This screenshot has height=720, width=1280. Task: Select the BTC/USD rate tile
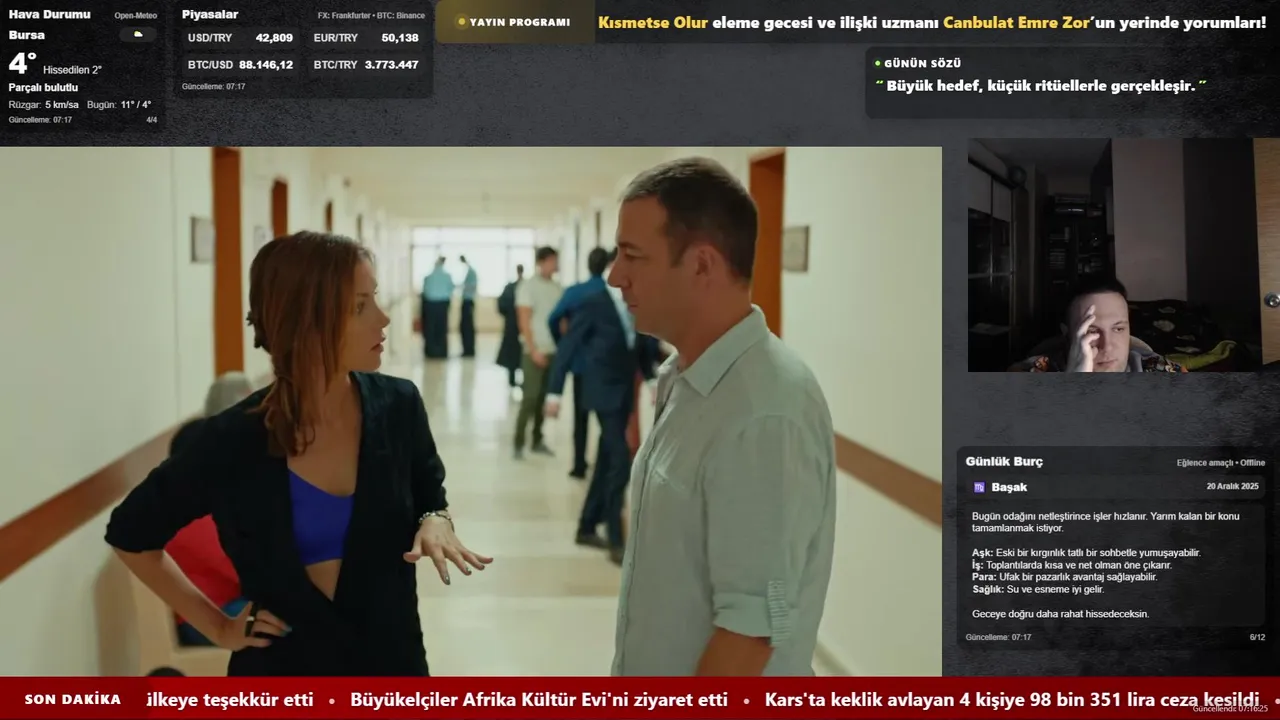click(240, 65)
